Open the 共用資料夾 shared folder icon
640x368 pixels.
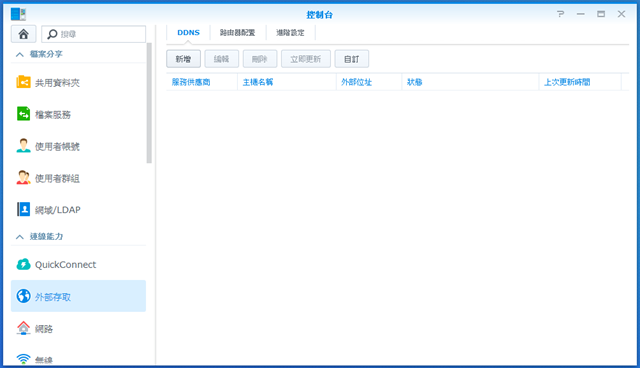click(23, 82)
